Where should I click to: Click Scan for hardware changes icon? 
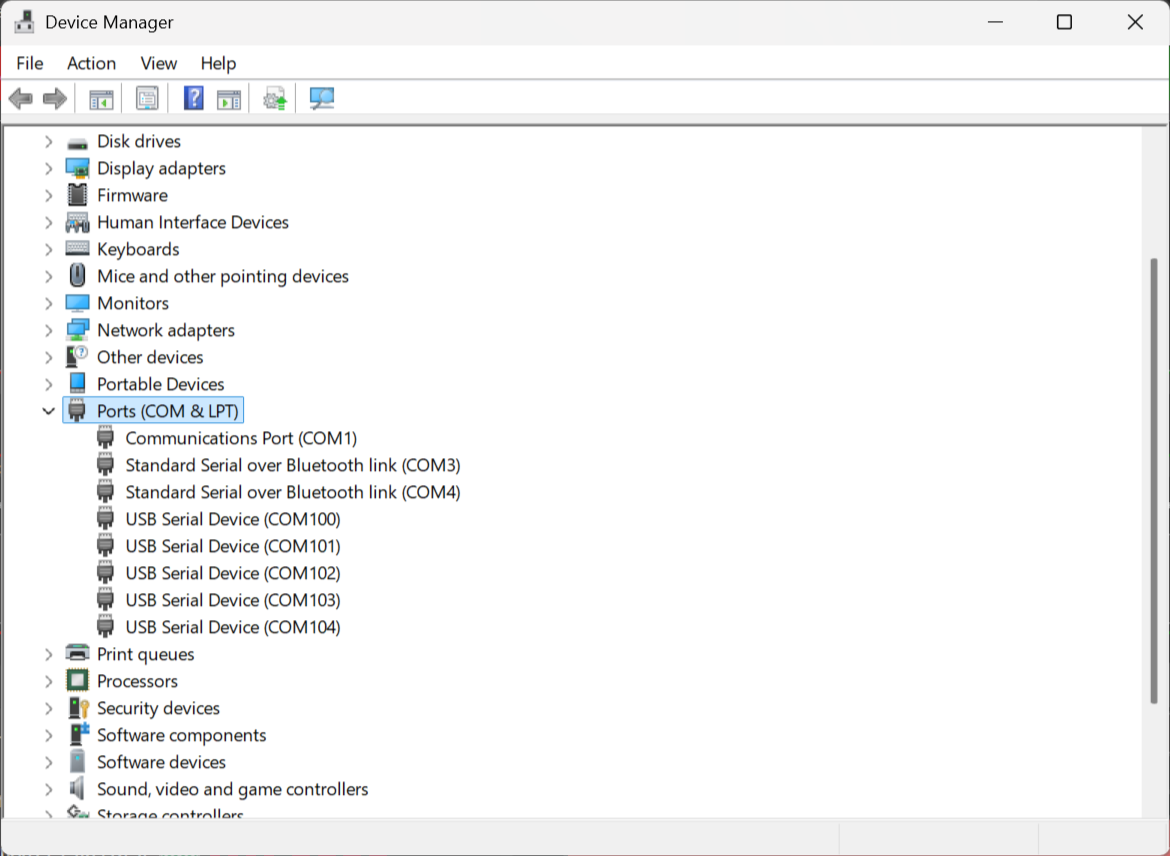coord(322,99)
